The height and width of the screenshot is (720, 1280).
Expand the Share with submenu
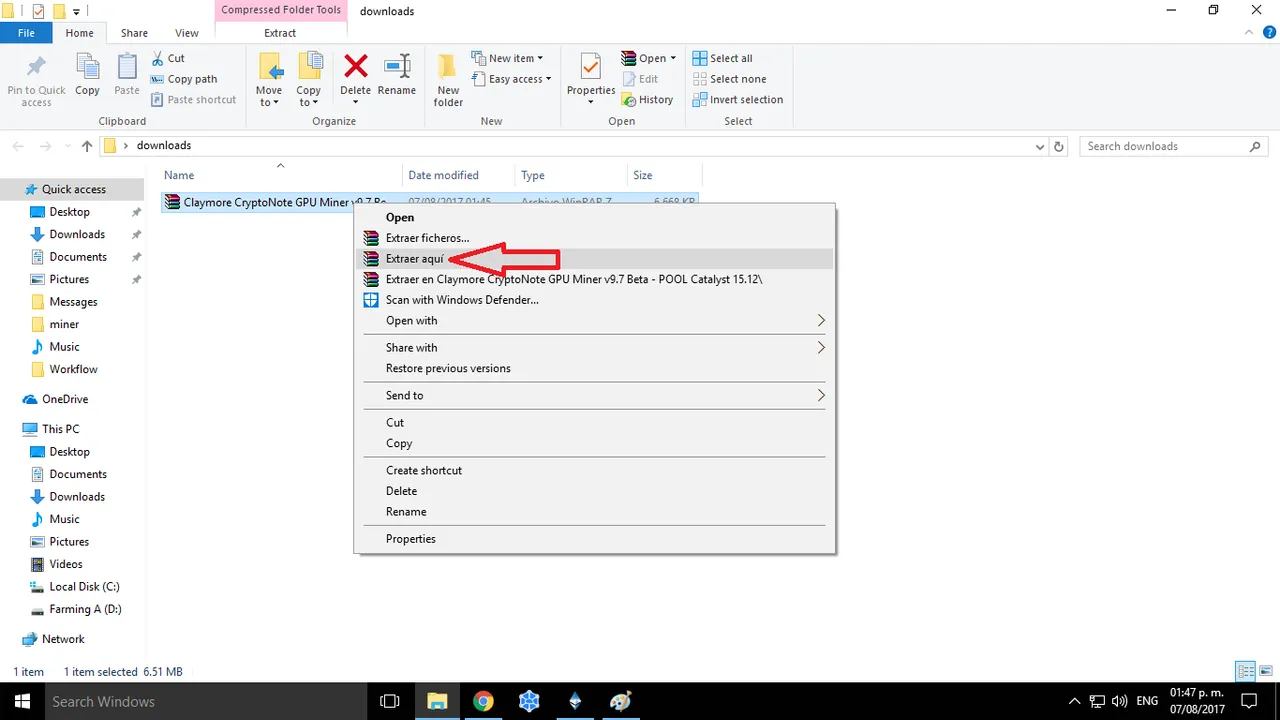pos(595,348)
